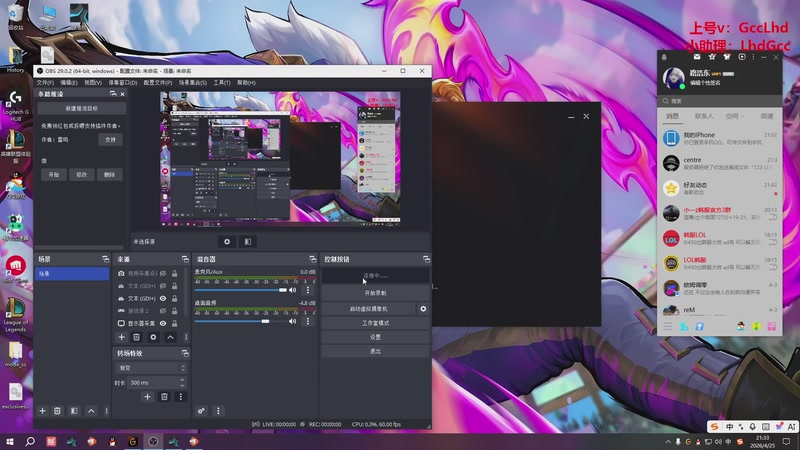This screenshot has height=450, width=800.
Task: Open OBS 设置 button in controls
Action: coord(376,337)
